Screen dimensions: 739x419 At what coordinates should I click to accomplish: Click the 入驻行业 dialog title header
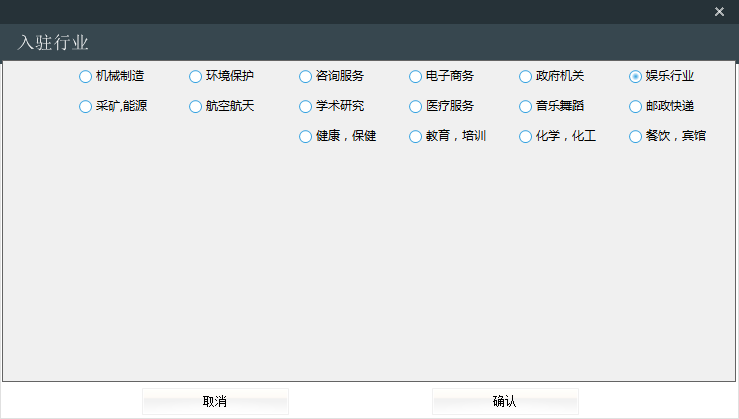[x=53, y=43]
